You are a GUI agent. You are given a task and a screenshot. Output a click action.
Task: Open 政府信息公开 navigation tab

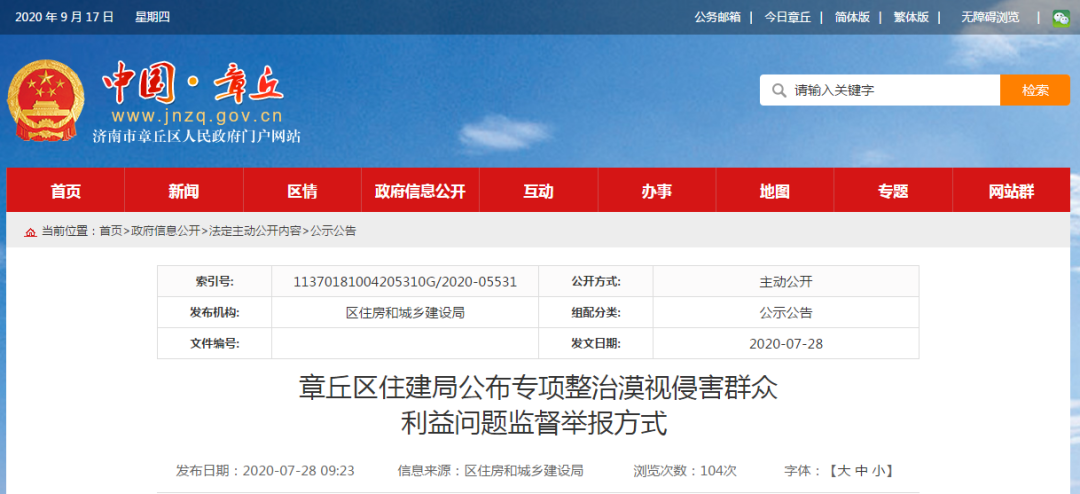[420, 191]
